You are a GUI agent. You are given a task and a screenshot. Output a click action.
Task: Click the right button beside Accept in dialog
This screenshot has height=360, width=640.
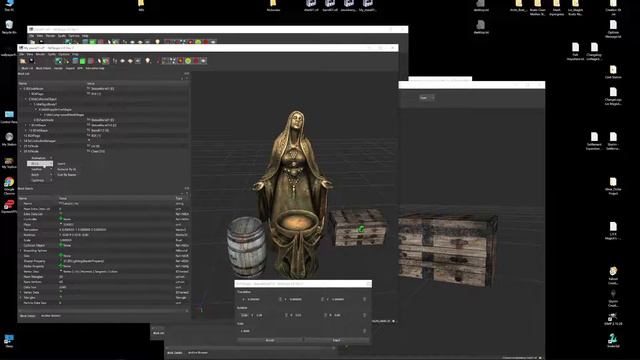point(336,340)
